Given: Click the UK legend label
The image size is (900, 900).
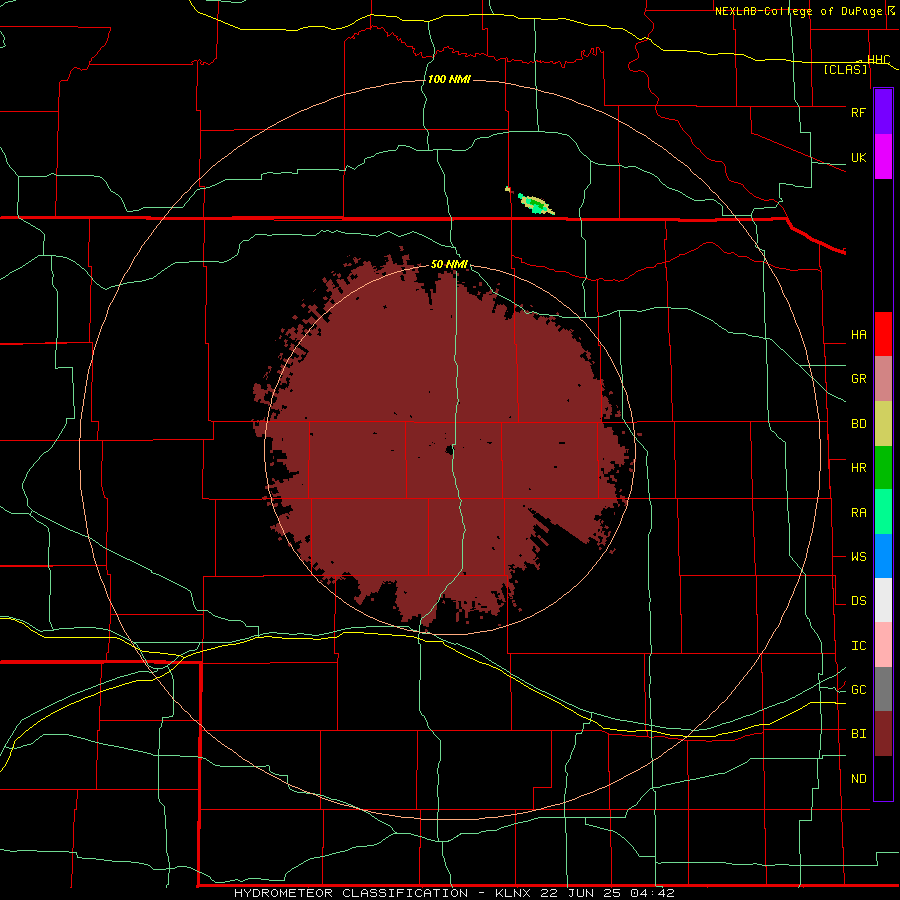Looking at the screenshot, I should [x=858, y=157].
